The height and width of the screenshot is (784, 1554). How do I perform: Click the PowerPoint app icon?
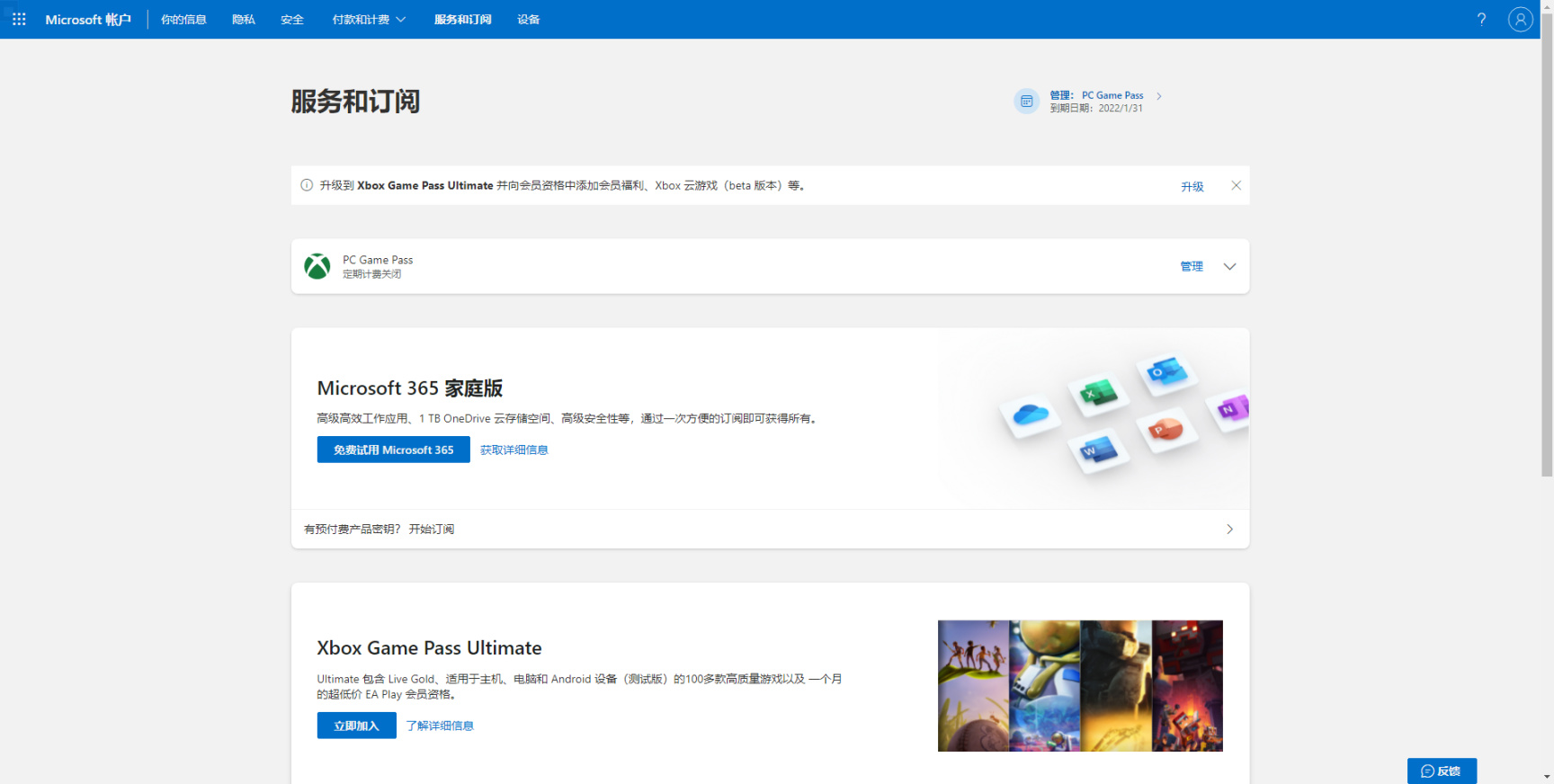click(x=1167, y=429)
